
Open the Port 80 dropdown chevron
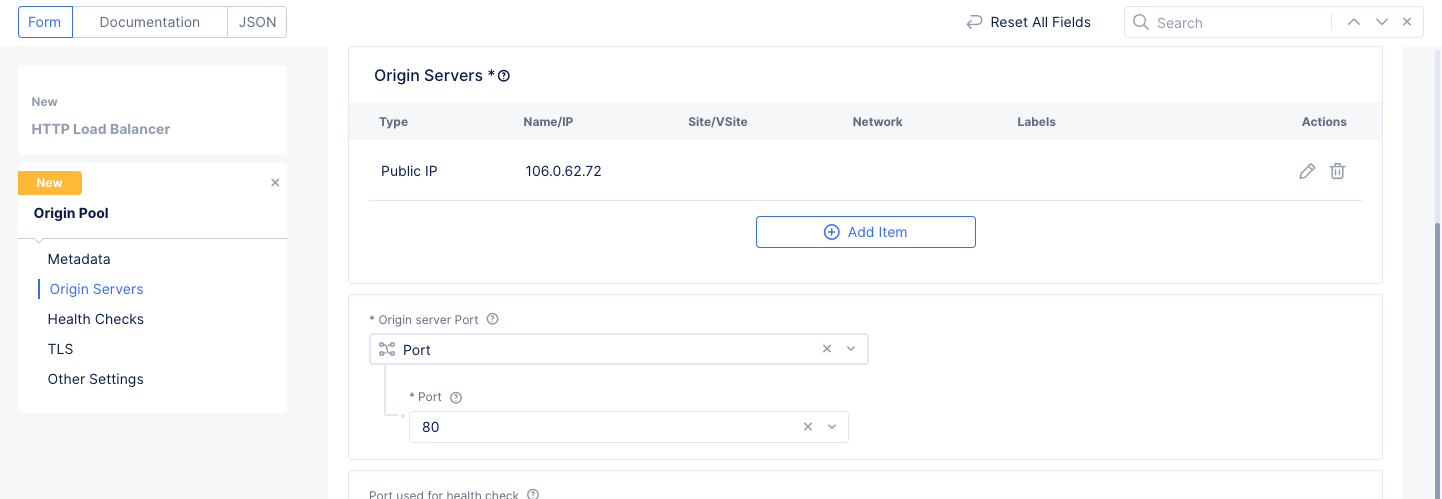click(831, 427)
